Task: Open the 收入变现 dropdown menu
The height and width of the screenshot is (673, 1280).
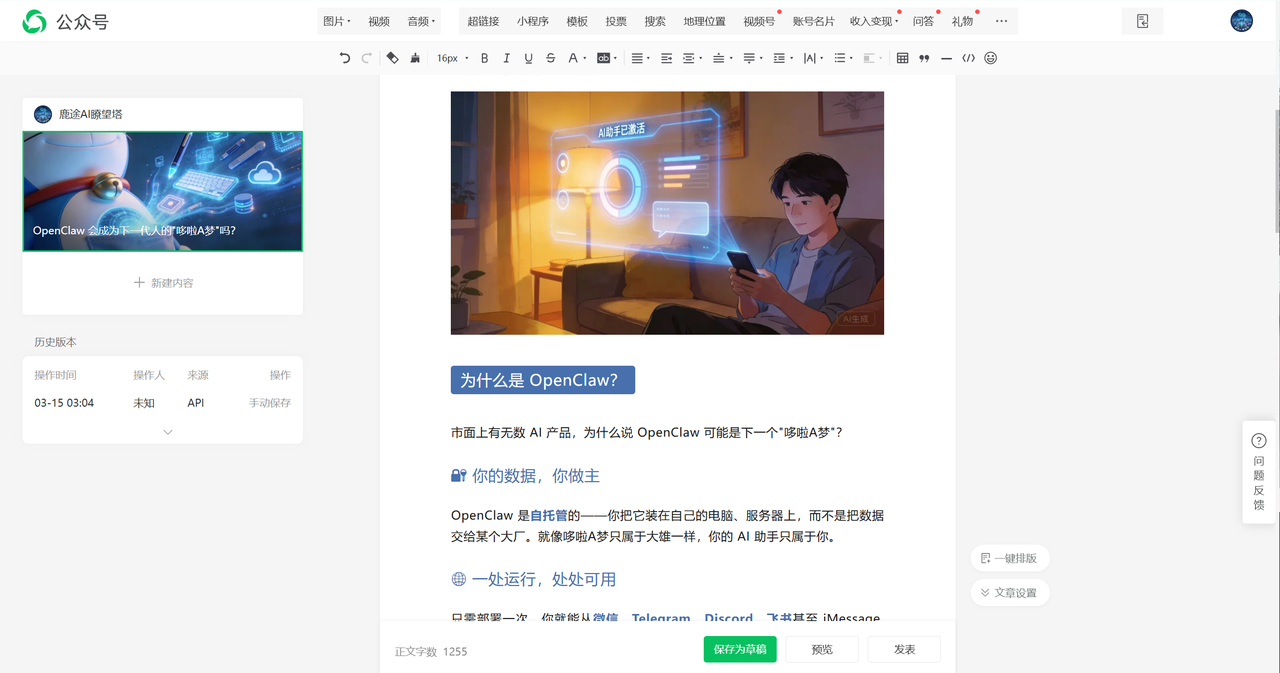Action: click(x=874, y=21)
